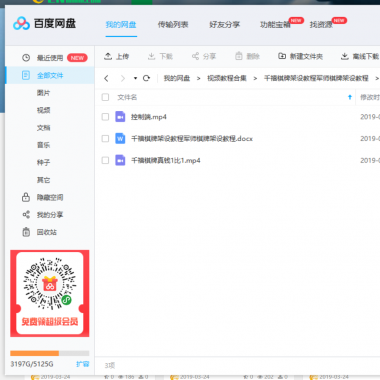380x380 pixels.
Task: Filter by 文档 category
Action: tap(43, 128)
